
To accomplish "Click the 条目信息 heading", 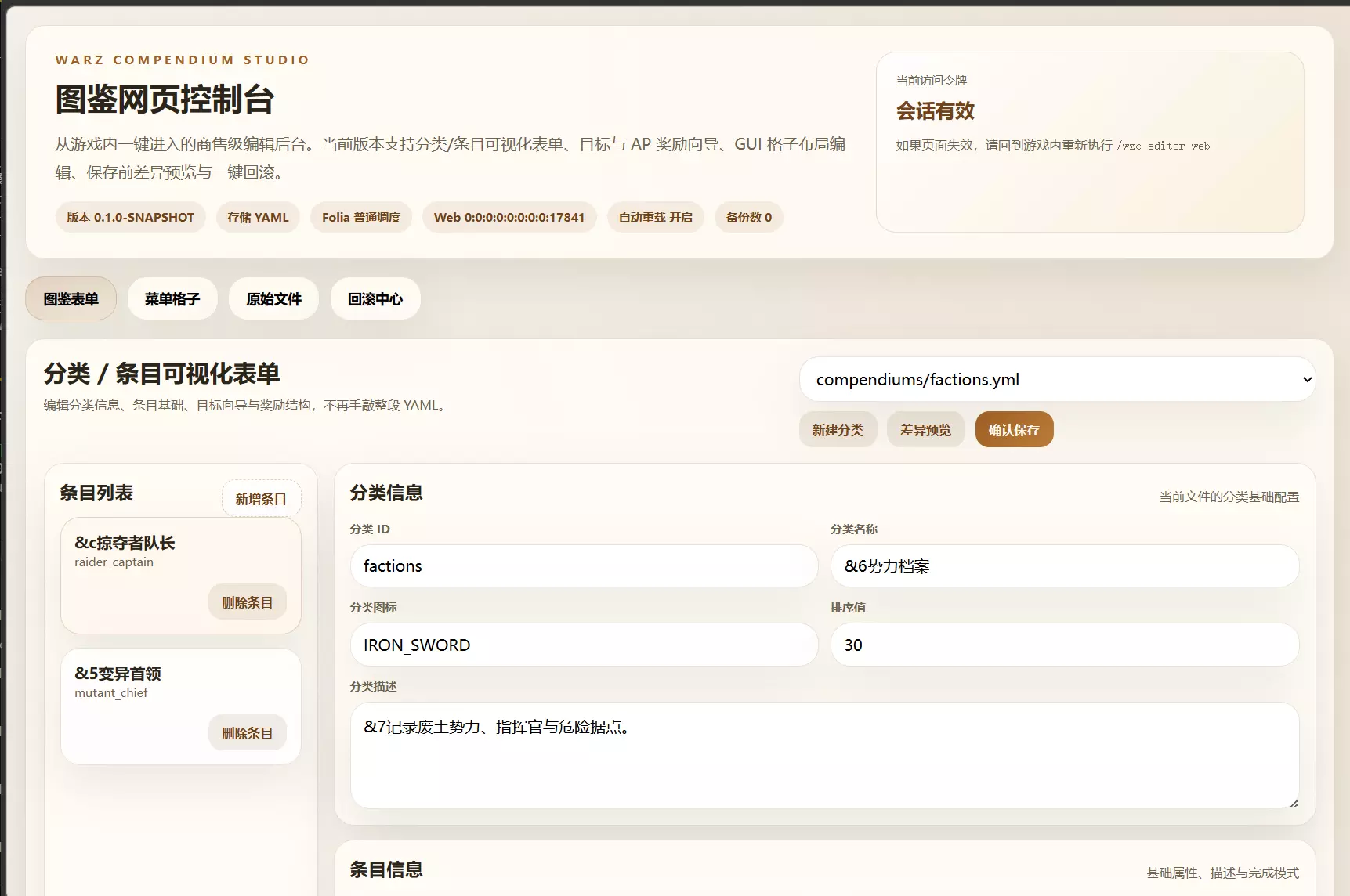I will [386, 869].
